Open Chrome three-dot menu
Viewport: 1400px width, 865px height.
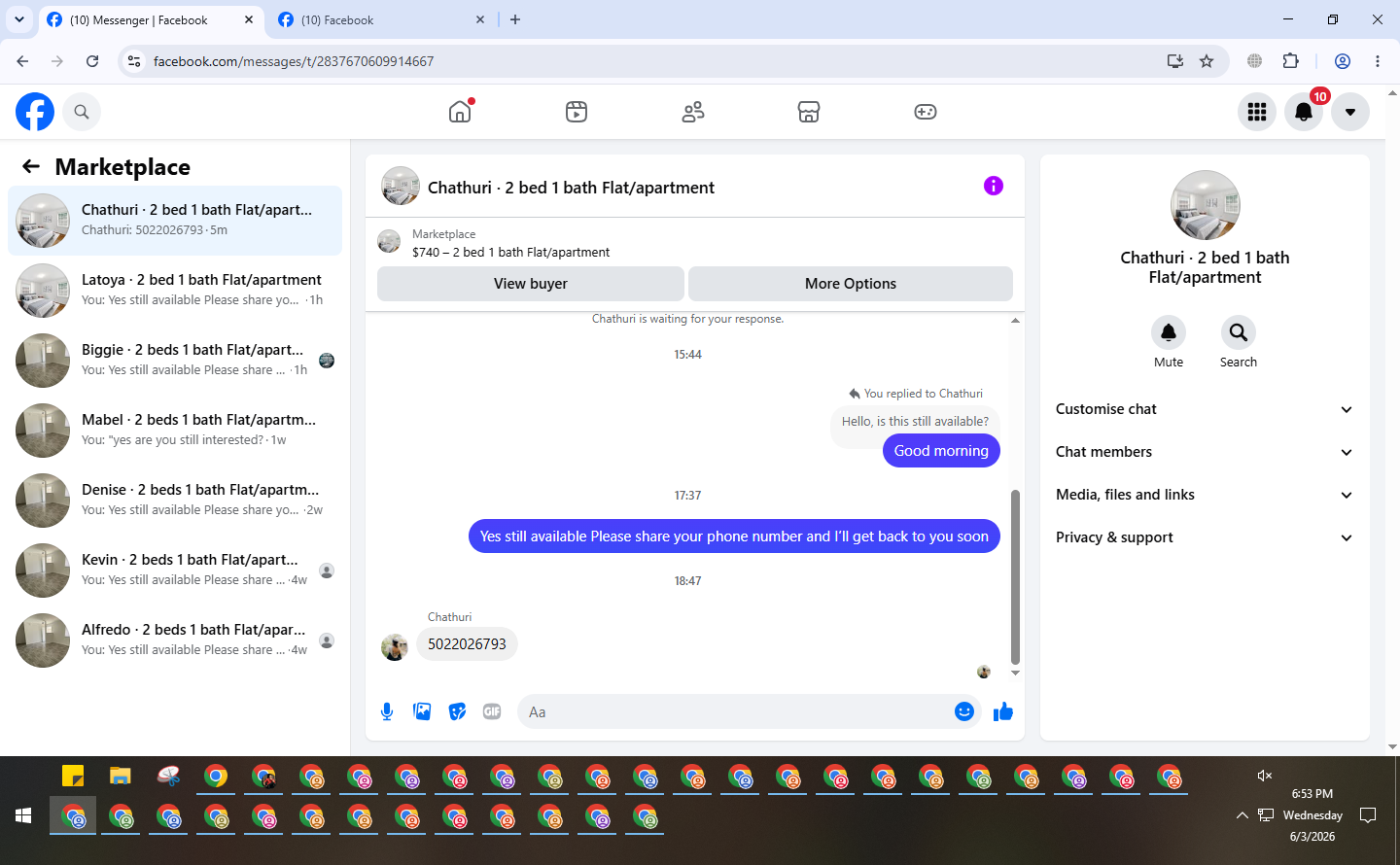[1378, 61]
